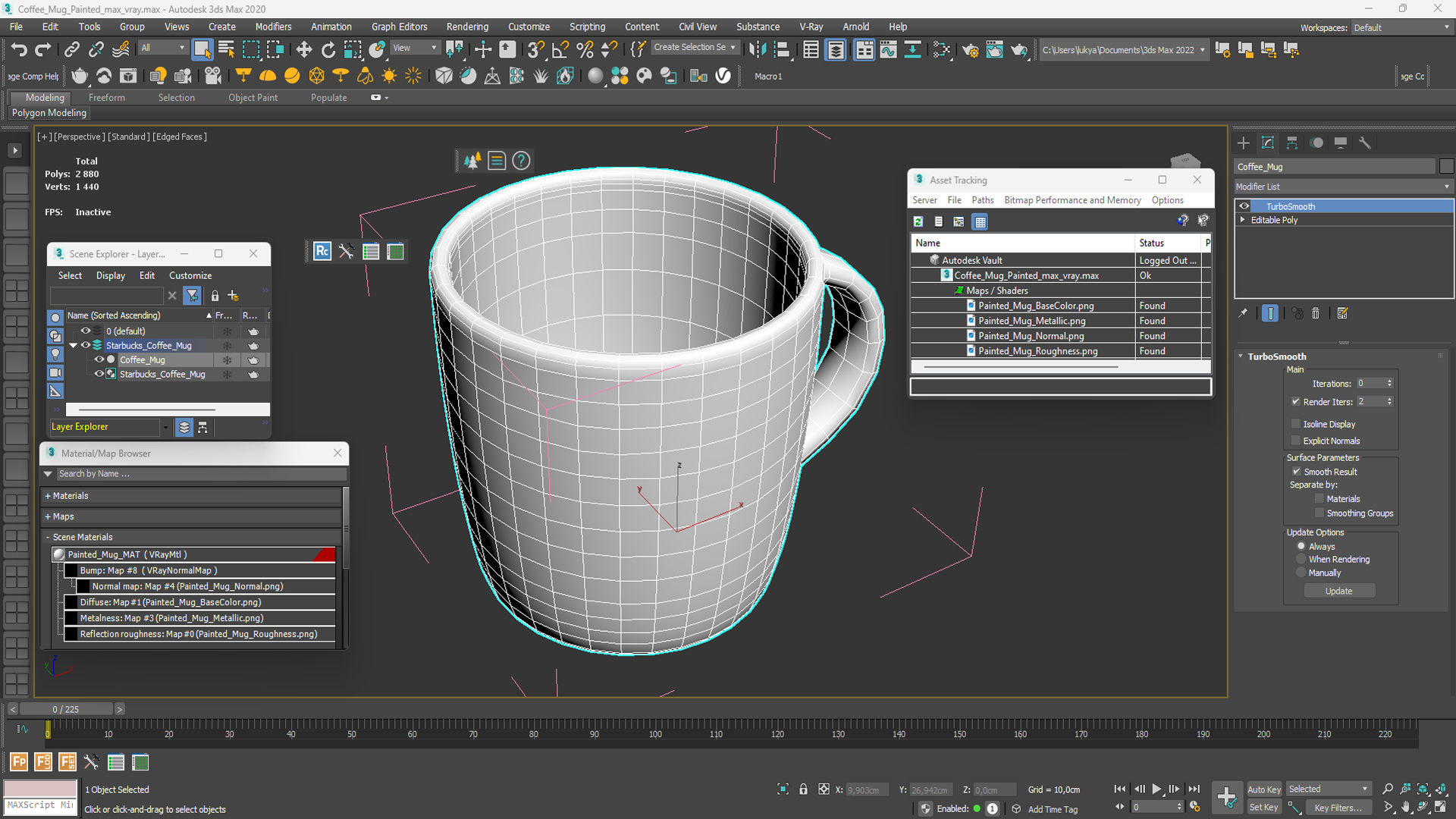Image resolution: width=1456 pixels, height=819 pixels.
Task: Open the Utilities wrench panel icon
Action: pyautogui.click(x=1365, y=143)
